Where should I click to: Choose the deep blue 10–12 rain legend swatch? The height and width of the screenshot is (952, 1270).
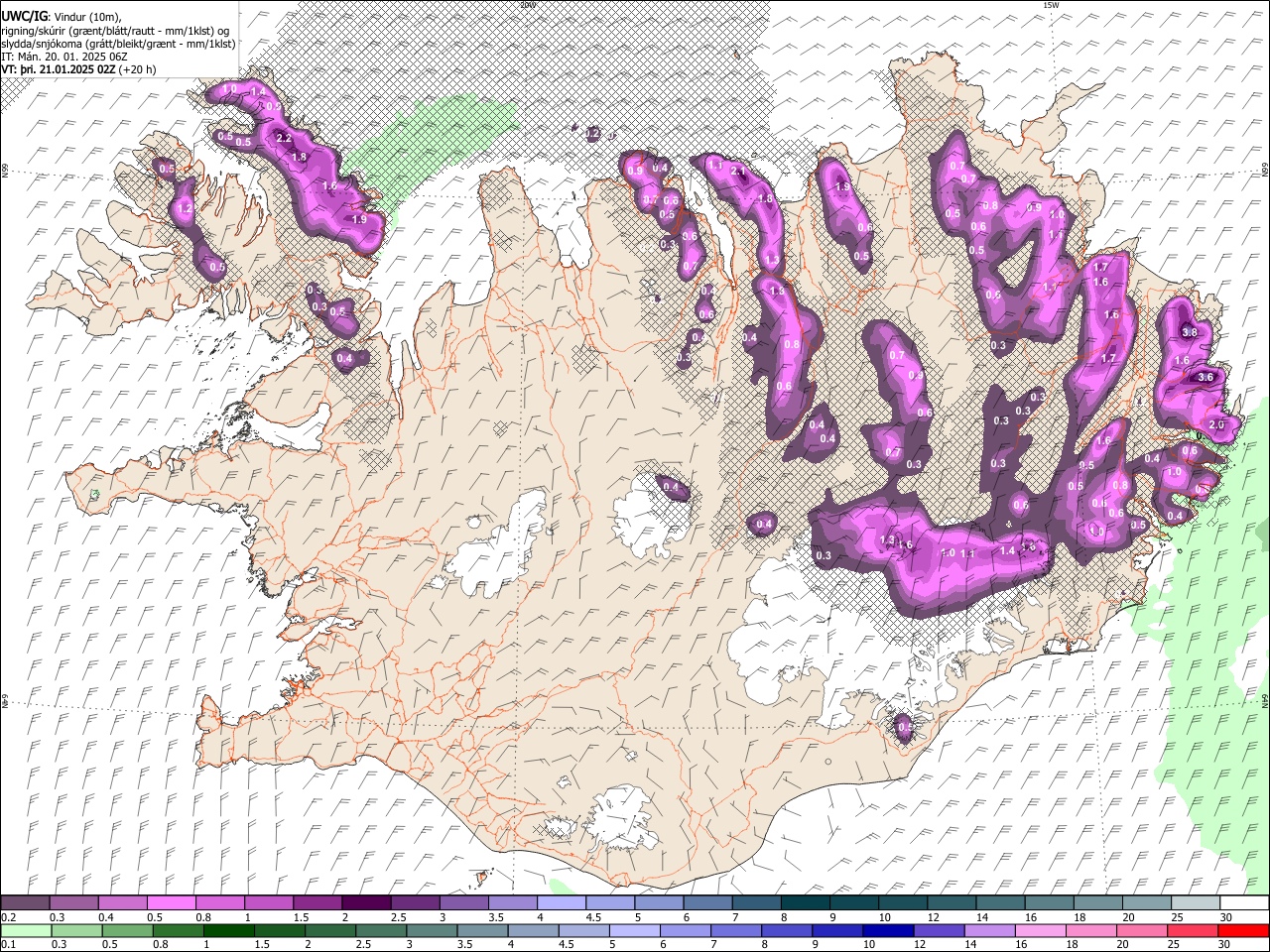888,930
